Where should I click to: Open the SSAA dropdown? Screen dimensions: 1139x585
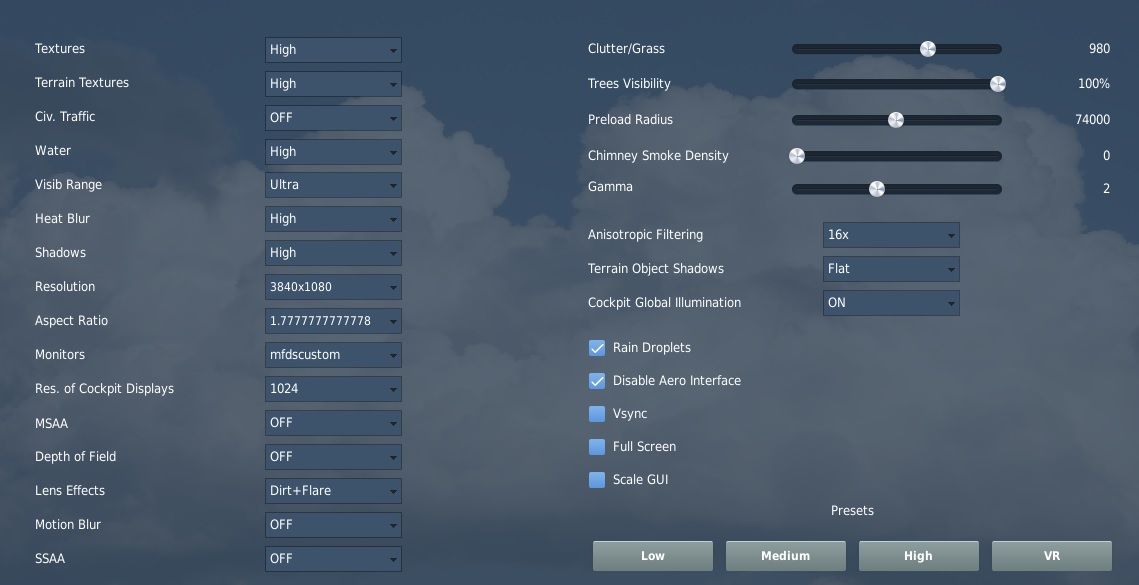333,559
